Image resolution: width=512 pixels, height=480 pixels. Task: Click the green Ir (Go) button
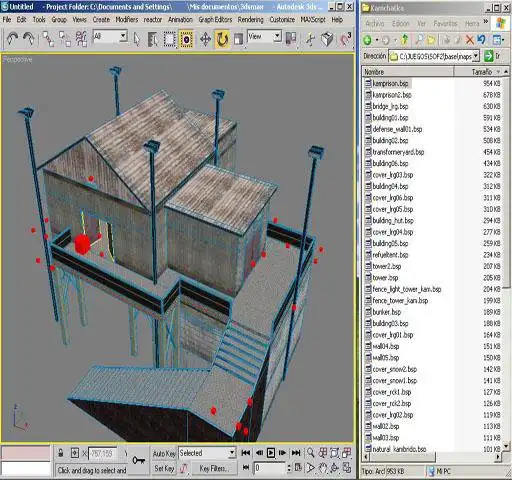pos(493,56)
